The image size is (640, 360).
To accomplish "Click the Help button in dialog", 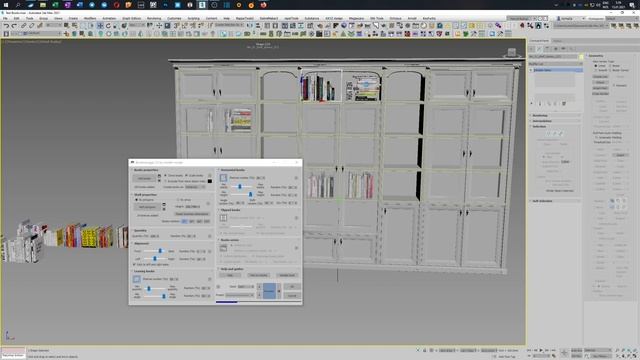I will [230, 275].
